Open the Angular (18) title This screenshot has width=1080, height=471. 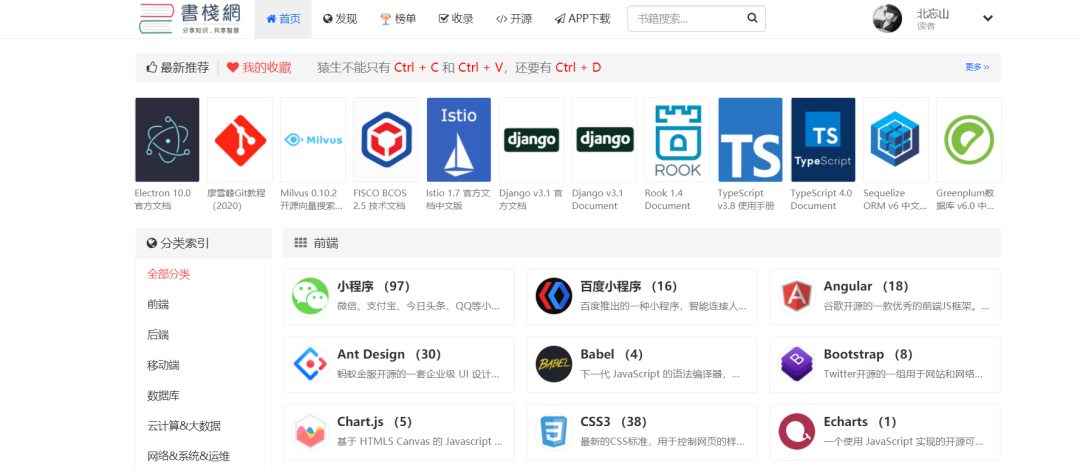tap(866, 286)
